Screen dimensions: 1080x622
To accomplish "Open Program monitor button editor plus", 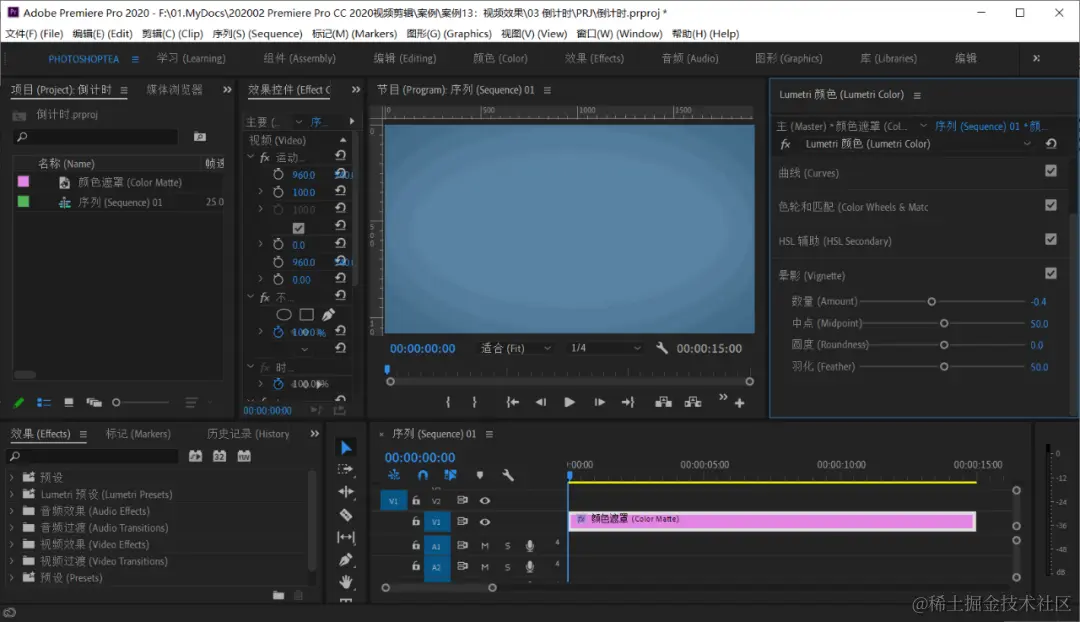I will point(740,403).
